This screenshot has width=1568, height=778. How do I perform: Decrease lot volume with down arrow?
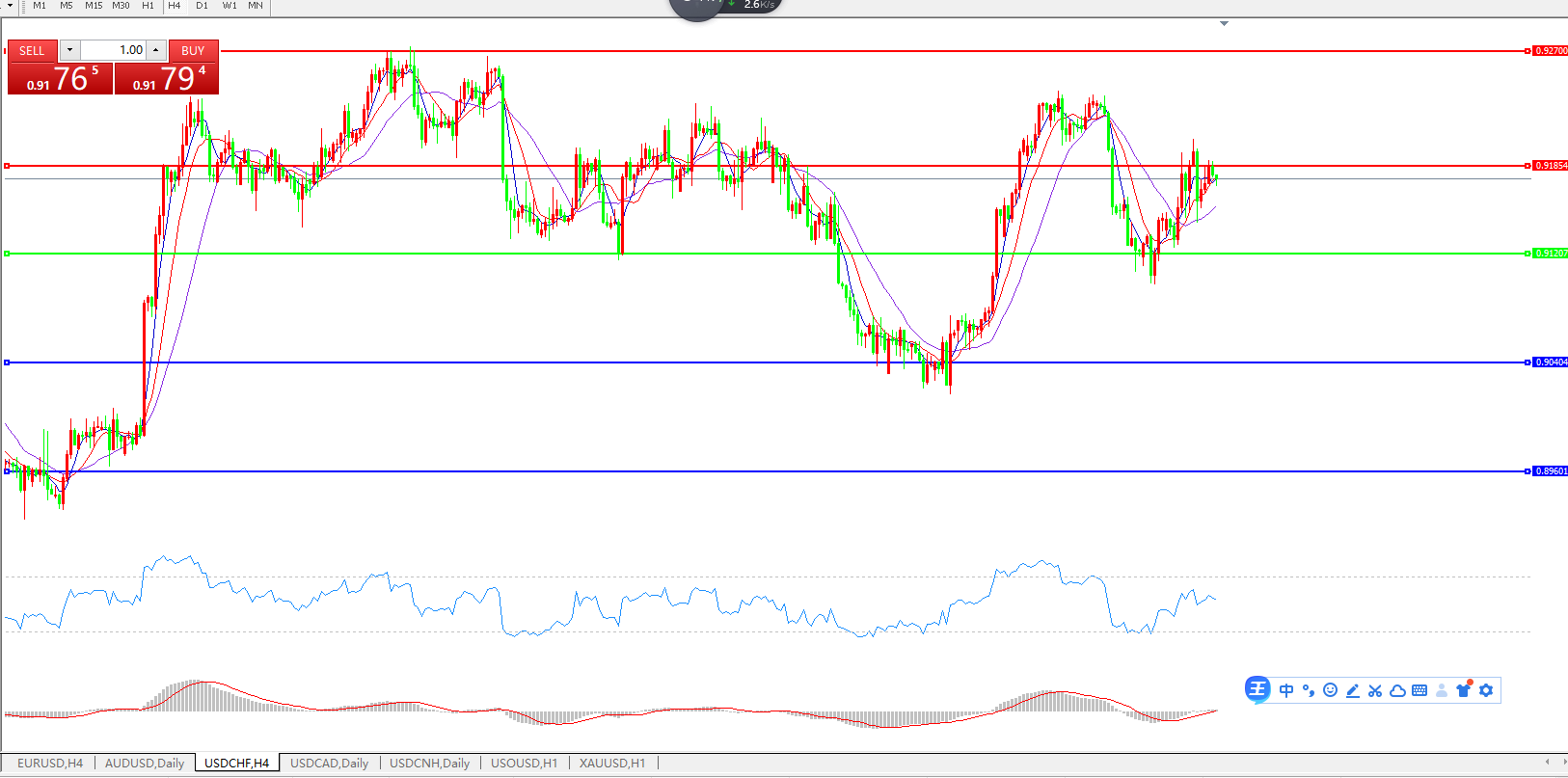tap(69, 50)
